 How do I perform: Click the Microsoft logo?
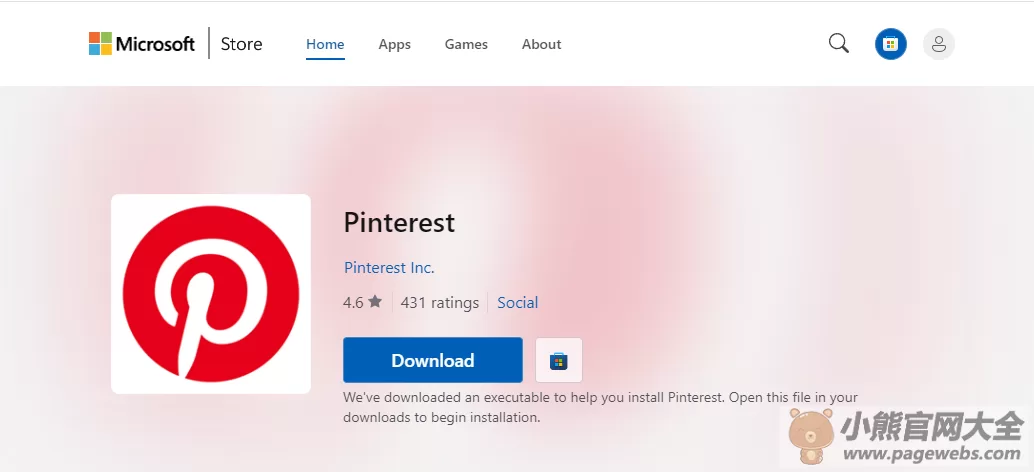click(x=142, y=44)
